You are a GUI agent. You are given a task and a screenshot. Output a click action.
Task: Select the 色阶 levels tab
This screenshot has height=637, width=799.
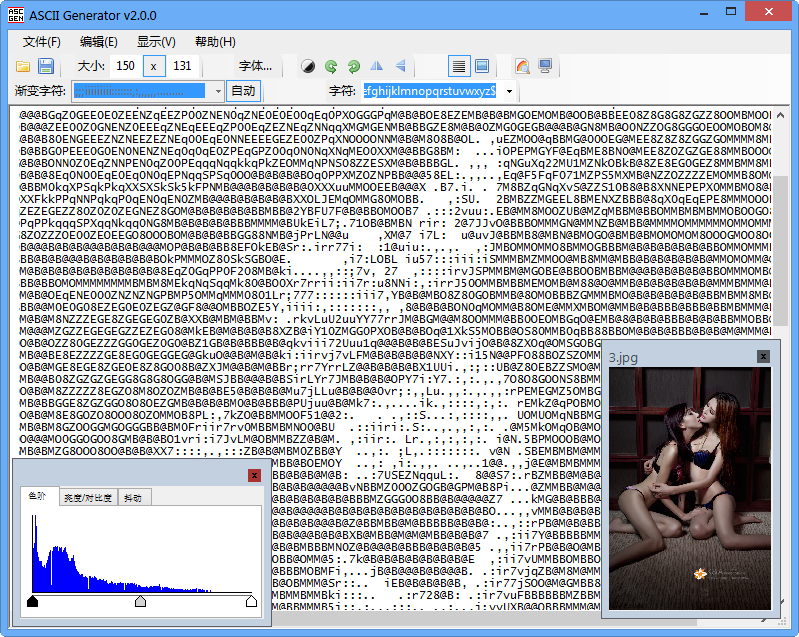(40, 497)
